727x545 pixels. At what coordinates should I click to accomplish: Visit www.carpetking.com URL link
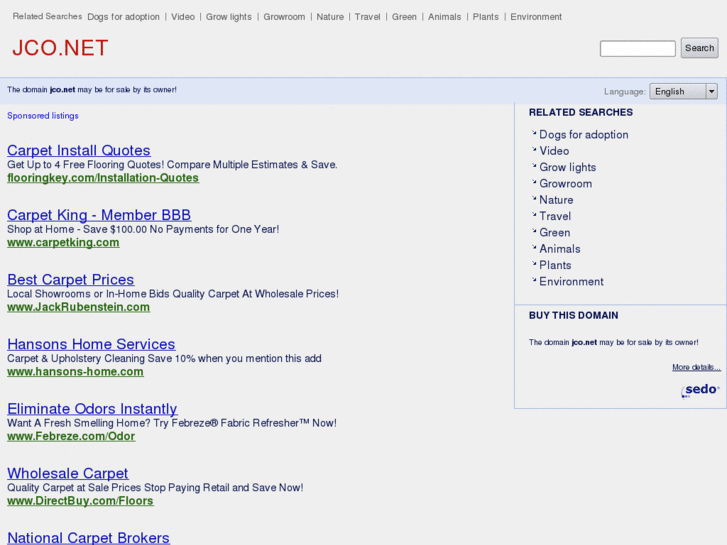coord(63,243)
